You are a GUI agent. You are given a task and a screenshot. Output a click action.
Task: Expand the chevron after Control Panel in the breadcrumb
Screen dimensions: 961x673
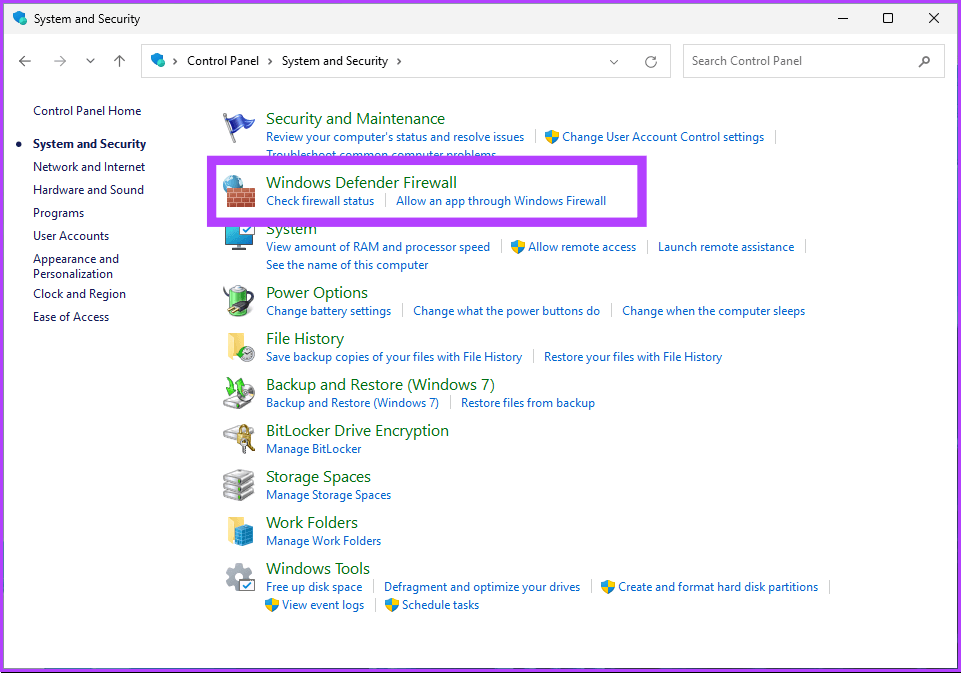click(x=270, y=61)
